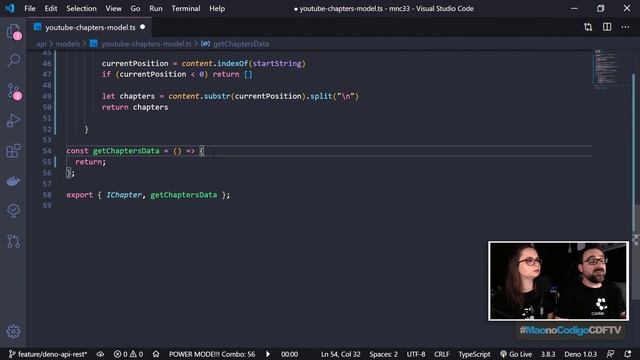640x360 pixels.
Task: Click the webcam video overlay
Action: (x=558, y=281)
